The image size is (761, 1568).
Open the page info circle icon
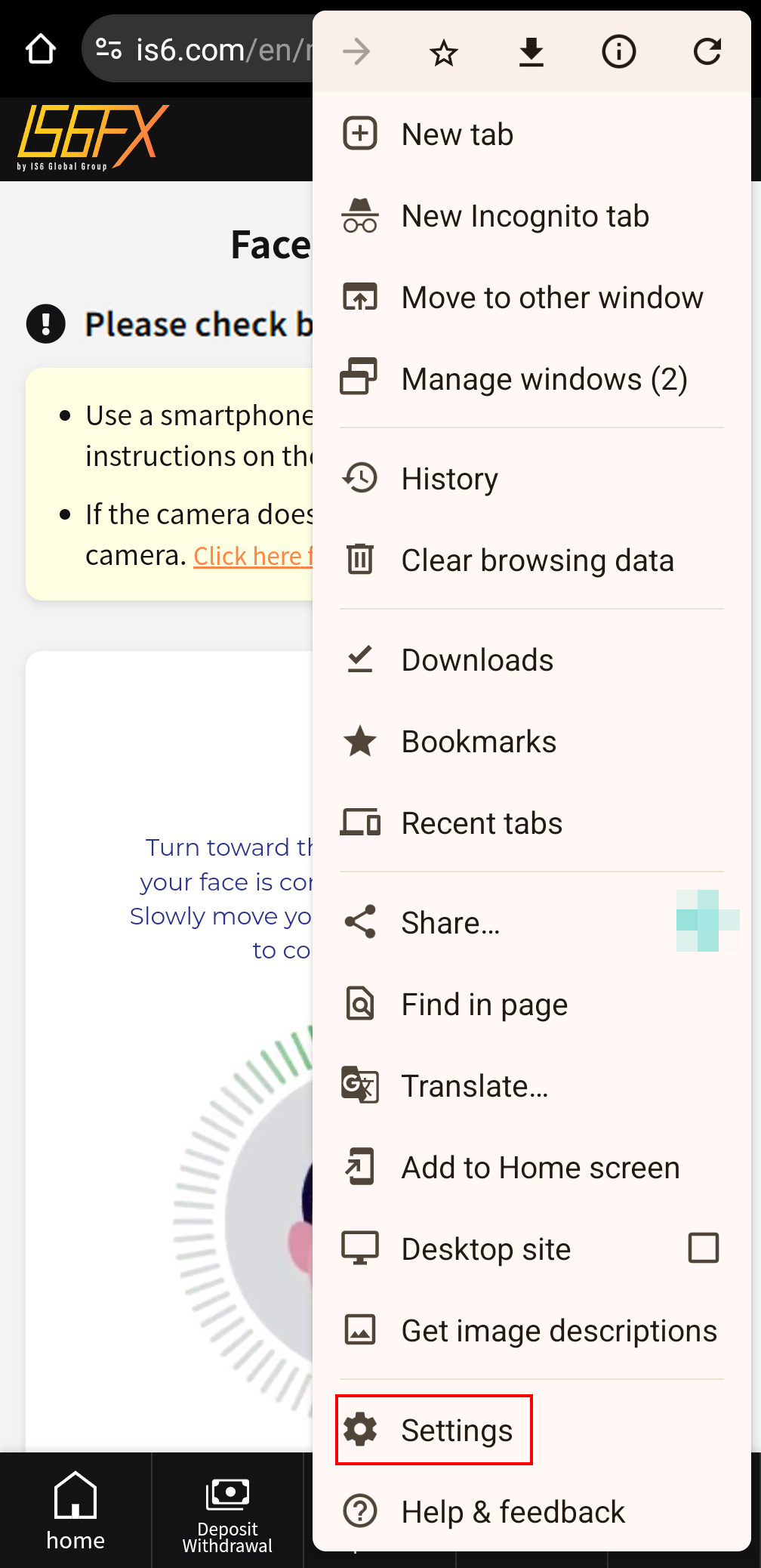click(619, 52)
